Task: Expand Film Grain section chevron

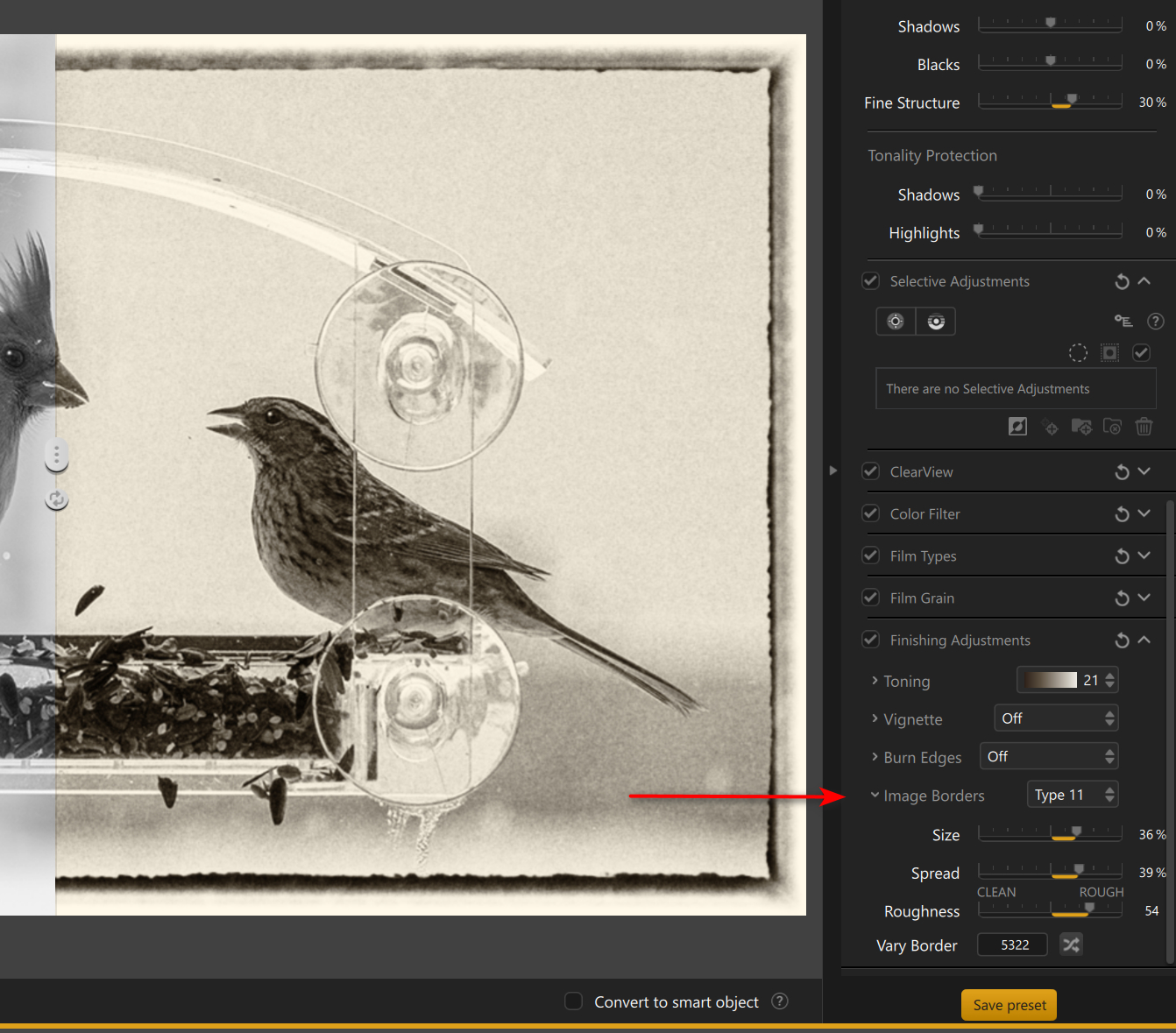Action: click(x=1144, y=598)
